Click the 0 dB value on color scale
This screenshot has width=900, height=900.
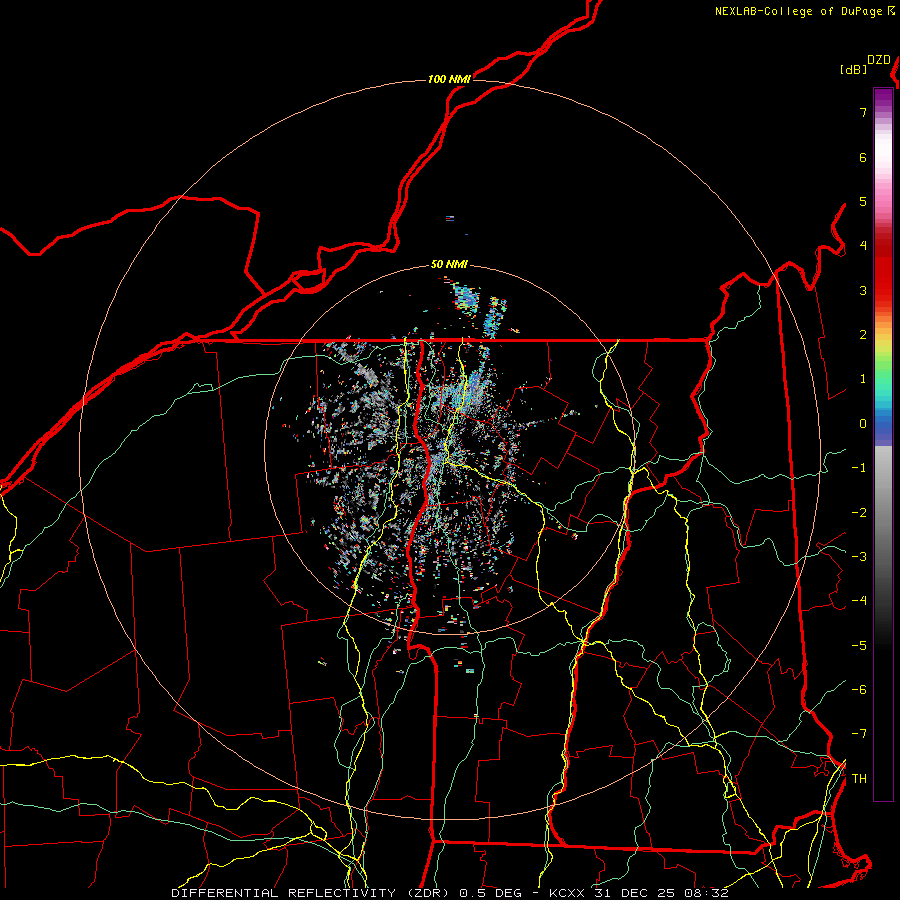(863, 424)
